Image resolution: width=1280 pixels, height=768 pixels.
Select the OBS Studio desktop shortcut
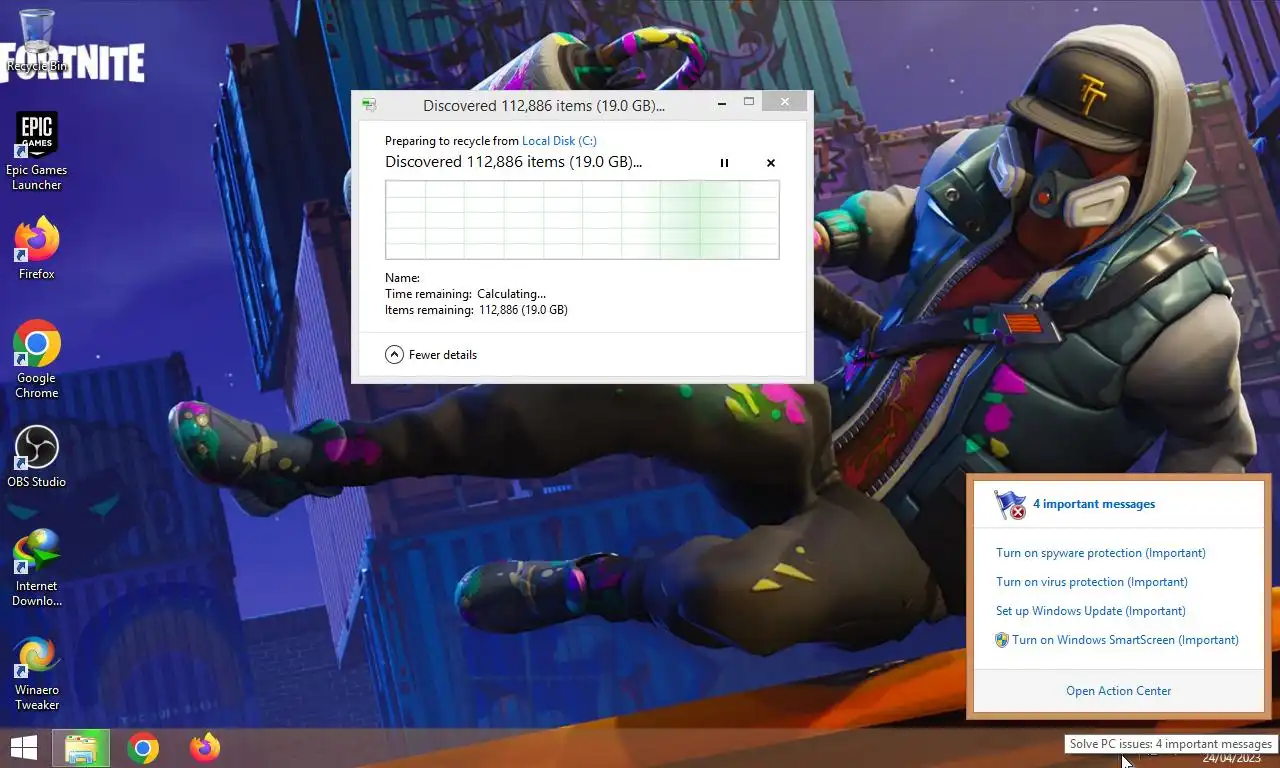[36, 457]
